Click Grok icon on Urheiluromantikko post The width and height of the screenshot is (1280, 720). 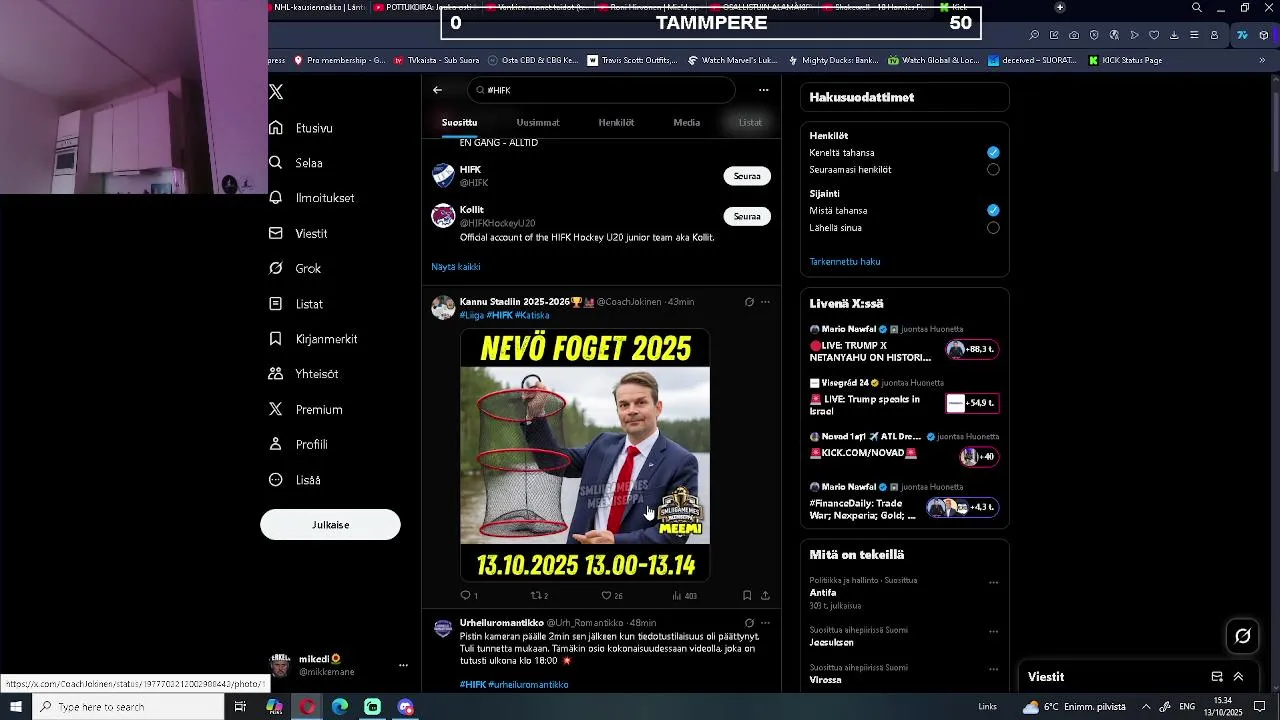(x=749, y=623)
